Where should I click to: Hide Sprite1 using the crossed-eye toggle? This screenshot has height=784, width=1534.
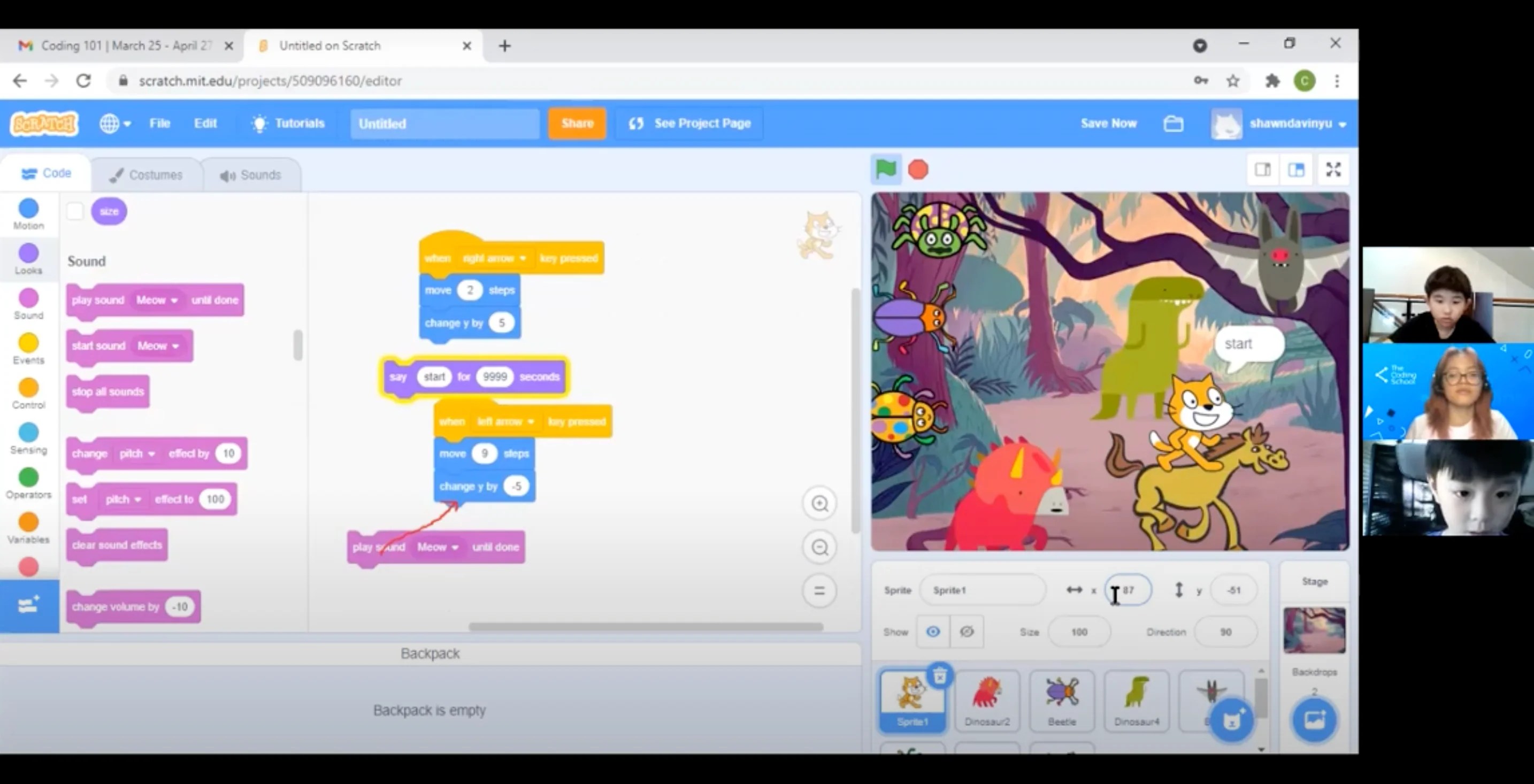coord(967,632)
